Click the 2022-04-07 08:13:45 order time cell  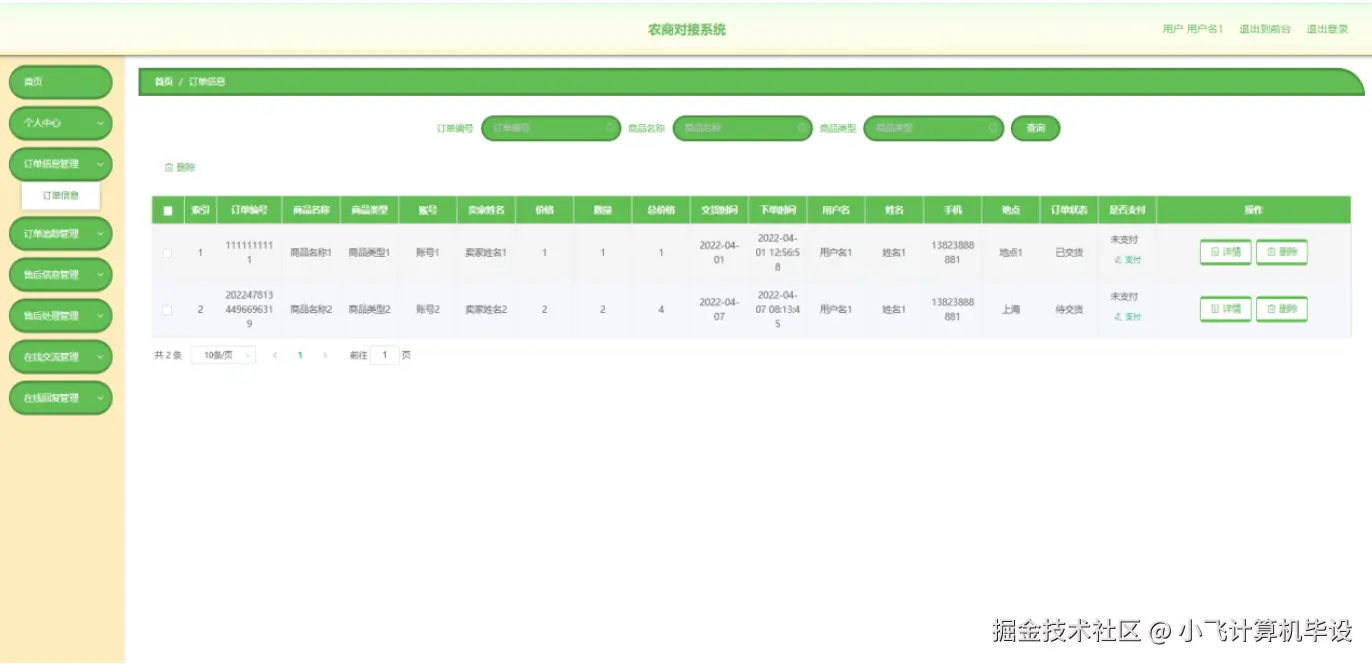777,310
